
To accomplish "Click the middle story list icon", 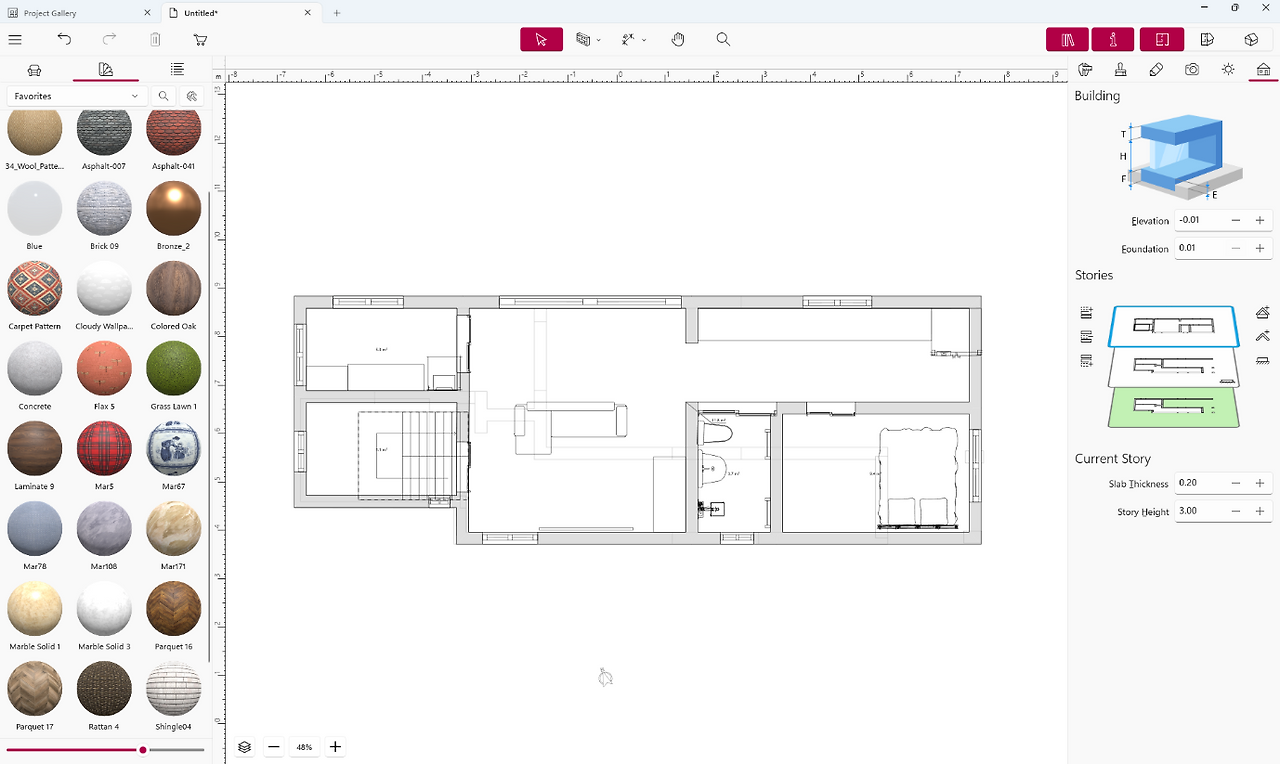I will click(1087, 337).
